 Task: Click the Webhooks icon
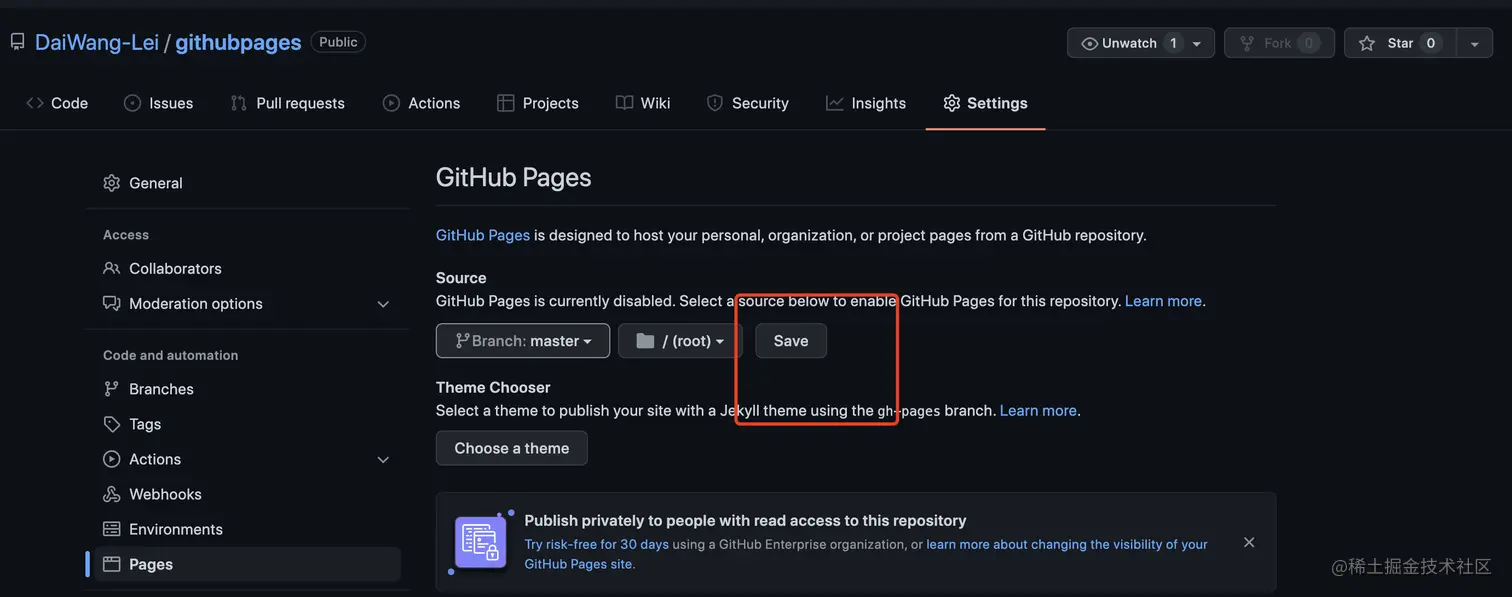click(111, 494)
